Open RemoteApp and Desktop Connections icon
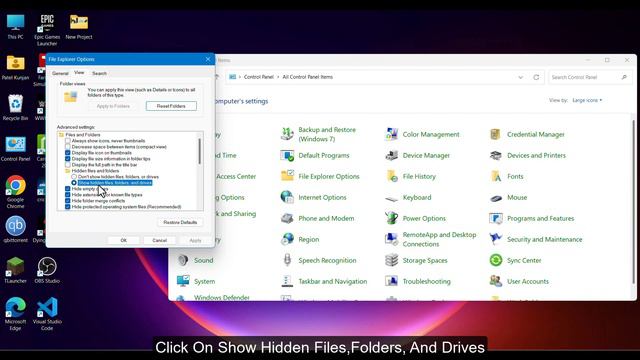This screenshot has height=360, width=640. [x=392, y=239]
